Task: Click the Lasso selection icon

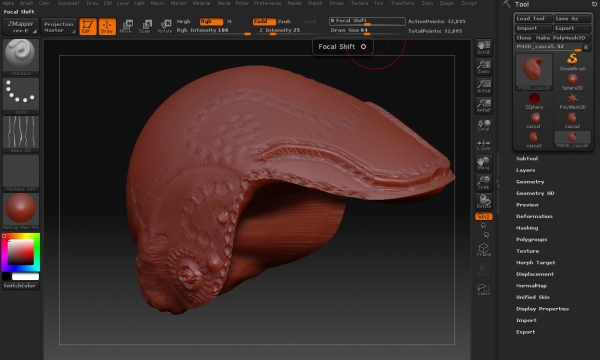Action: click(x=484, y=289)
